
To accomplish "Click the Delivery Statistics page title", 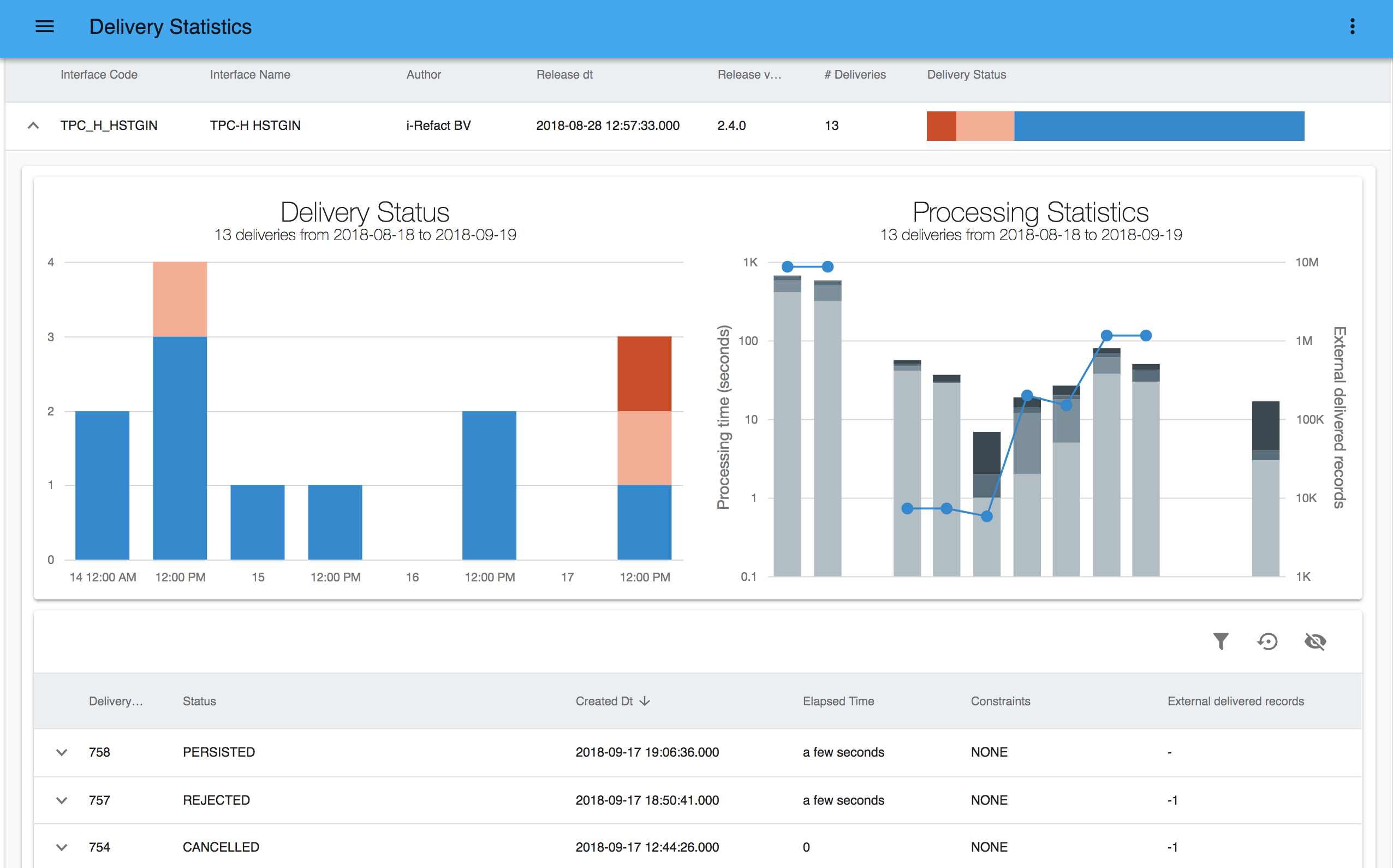I will tap(170, 26).
